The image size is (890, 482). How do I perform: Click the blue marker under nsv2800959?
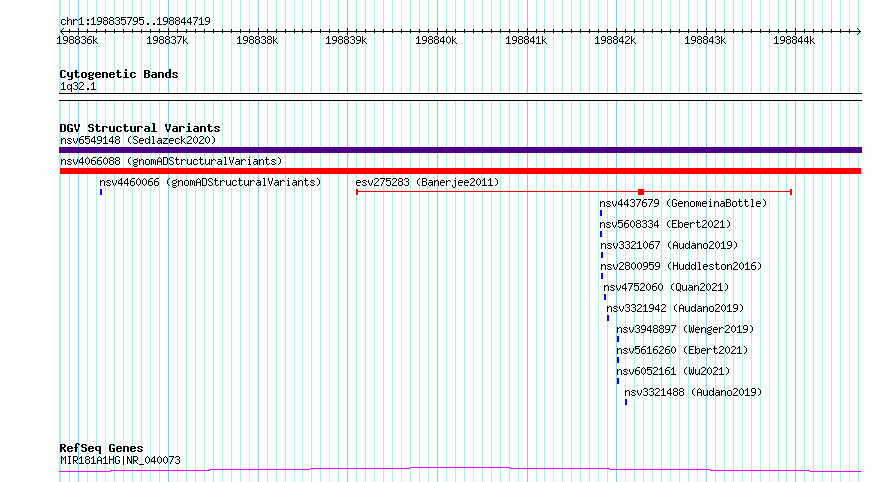[x=602, y=276]
